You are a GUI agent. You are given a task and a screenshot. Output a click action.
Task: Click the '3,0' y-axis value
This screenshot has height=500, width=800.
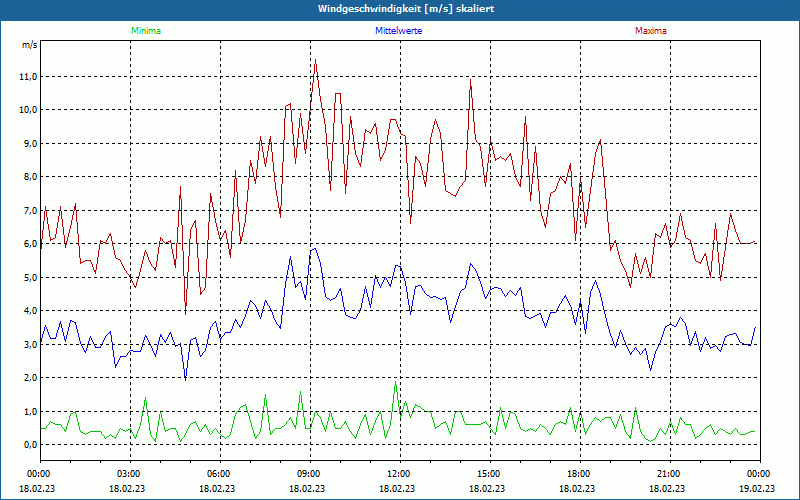[x=30, y=344]
